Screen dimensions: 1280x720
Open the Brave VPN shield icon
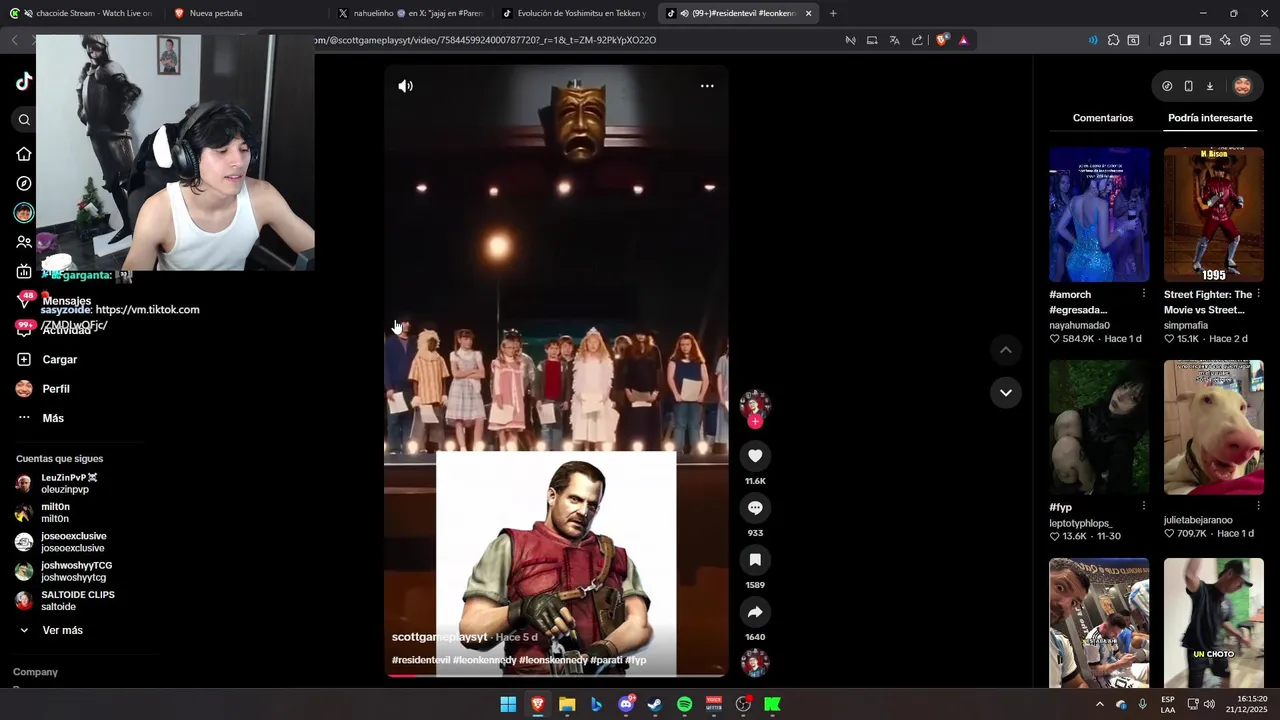(1245, 40)
